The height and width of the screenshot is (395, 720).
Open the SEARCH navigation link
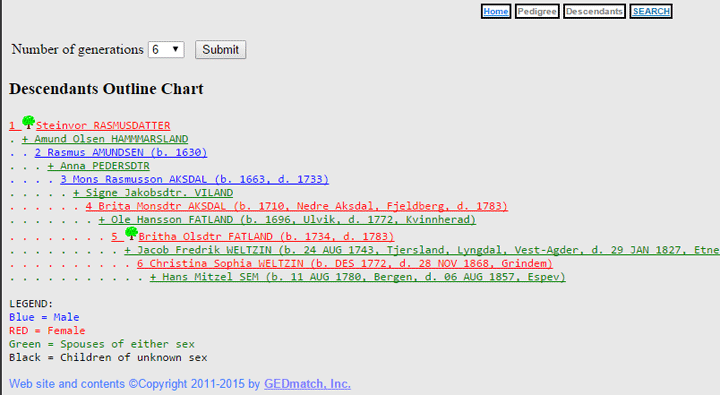point(651,11)
